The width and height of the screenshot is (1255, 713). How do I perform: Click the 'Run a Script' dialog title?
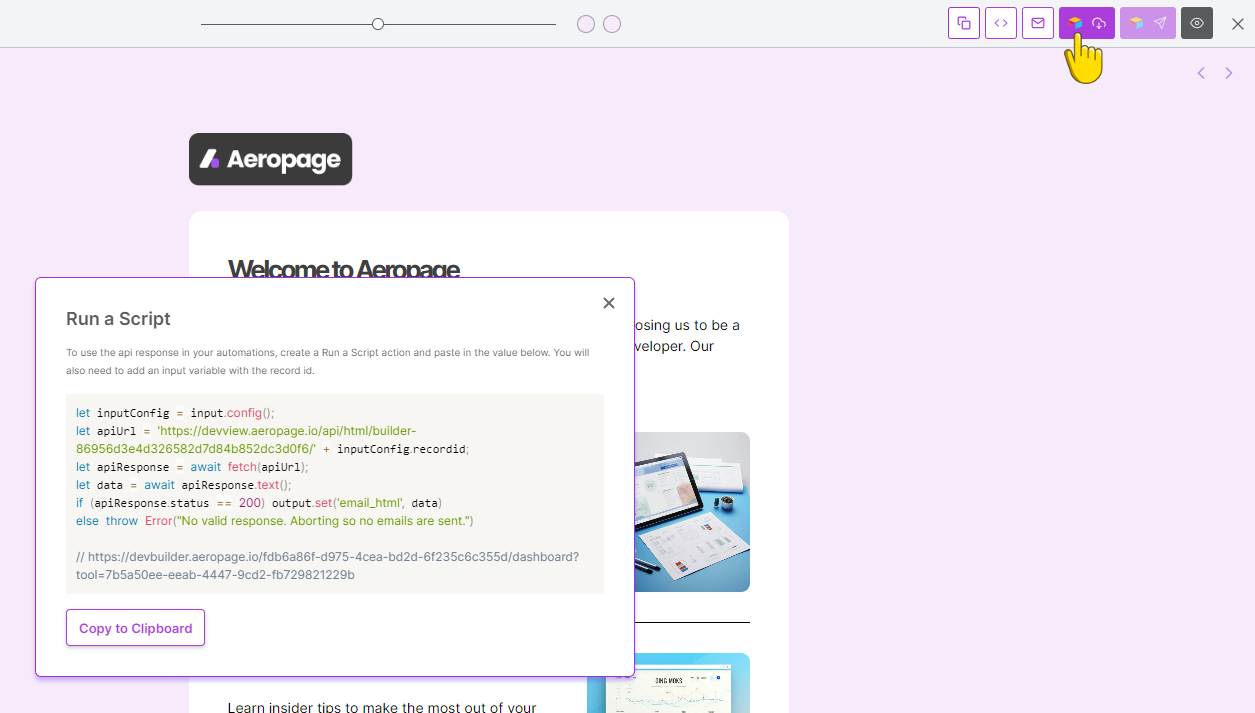click(118, 319)
